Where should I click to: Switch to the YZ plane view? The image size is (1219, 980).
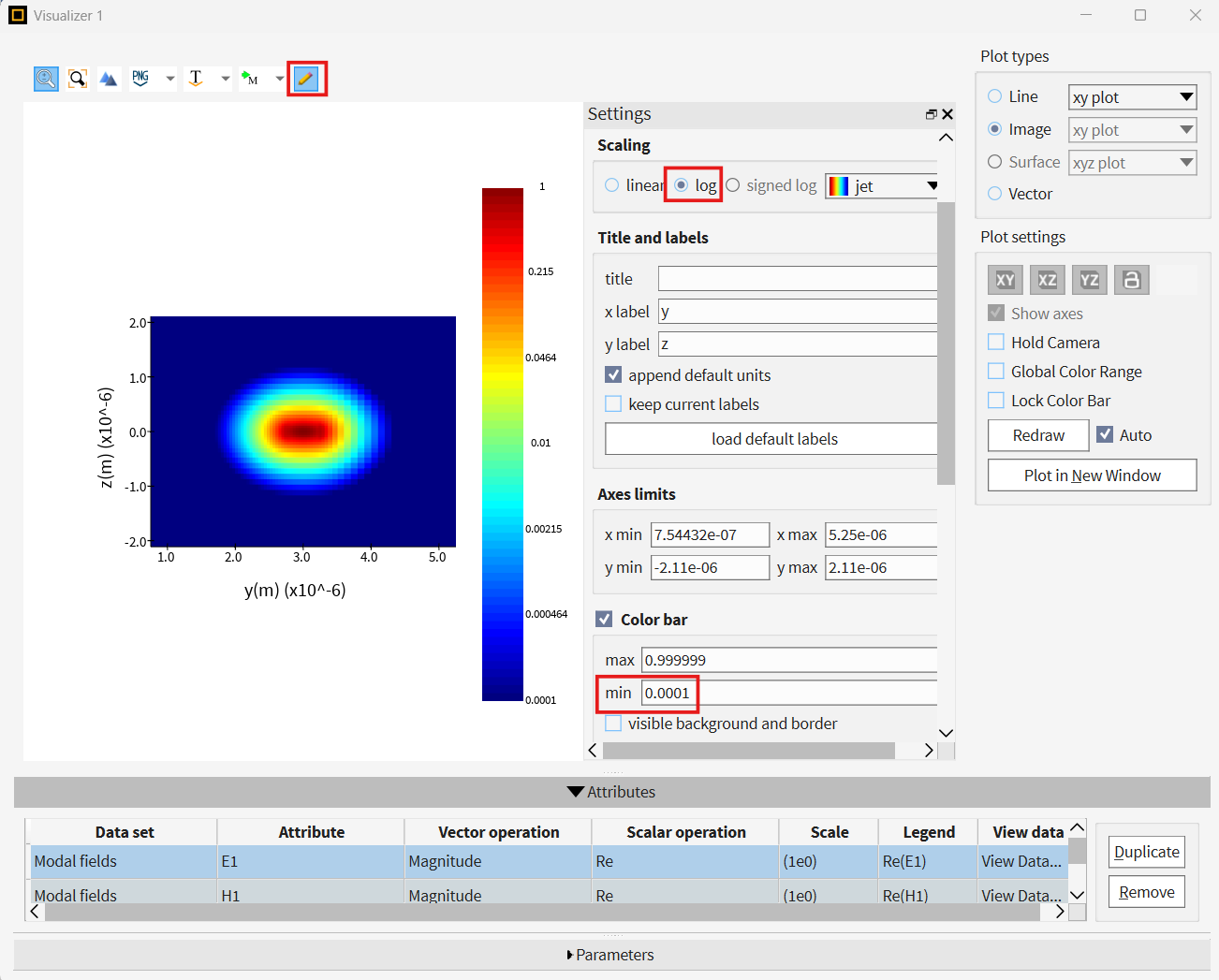pos(1090,280)
